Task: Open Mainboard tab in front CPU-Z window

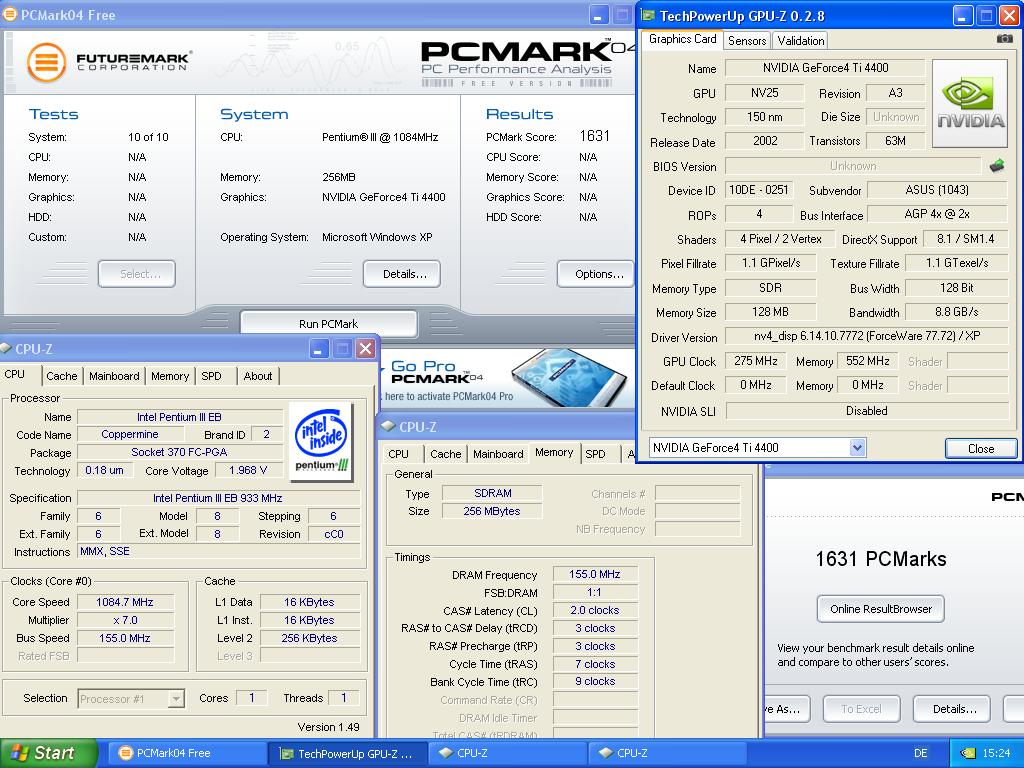Action: 114,376
